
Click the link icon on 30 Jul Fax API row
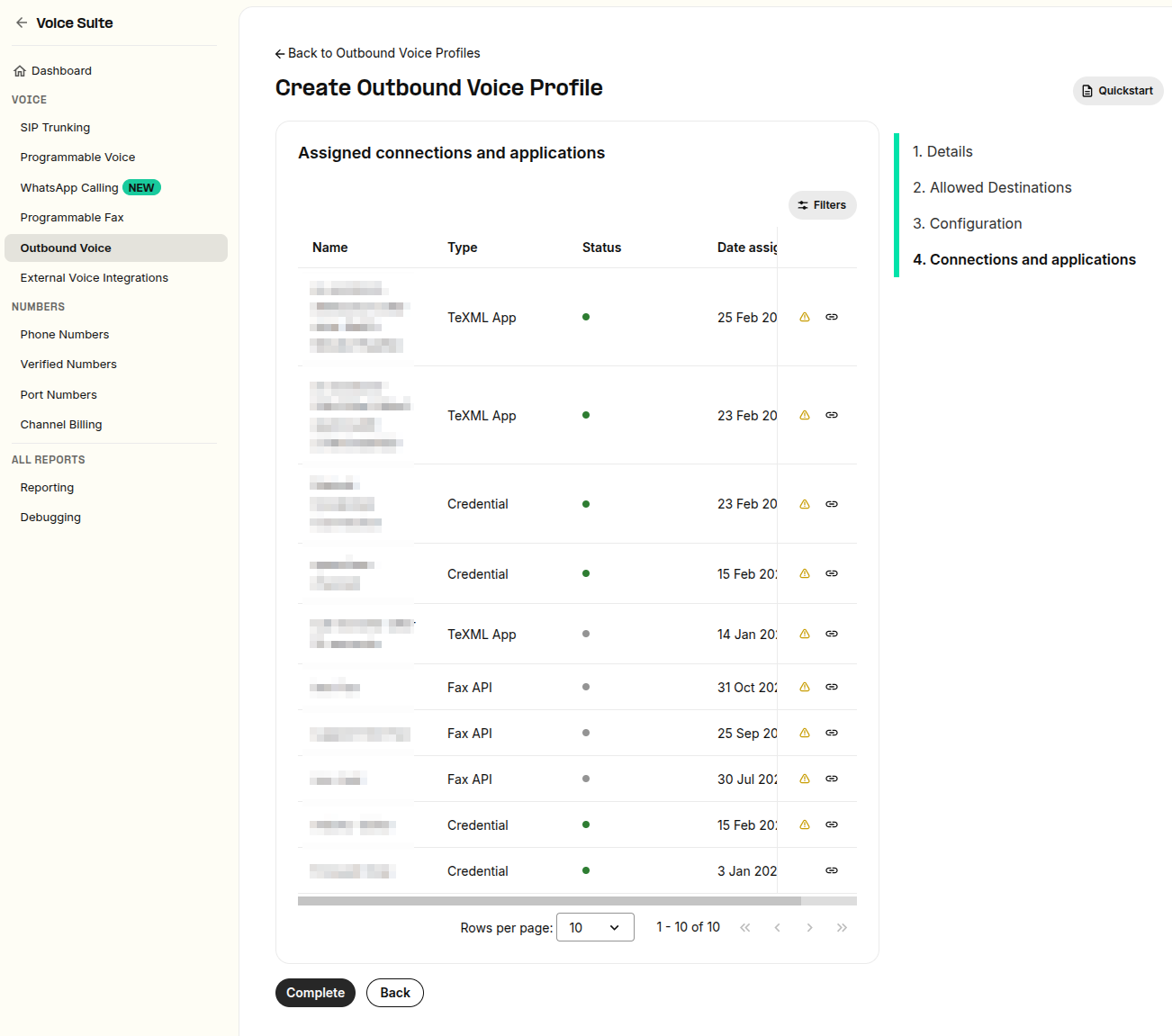click(x=832, y=779)
